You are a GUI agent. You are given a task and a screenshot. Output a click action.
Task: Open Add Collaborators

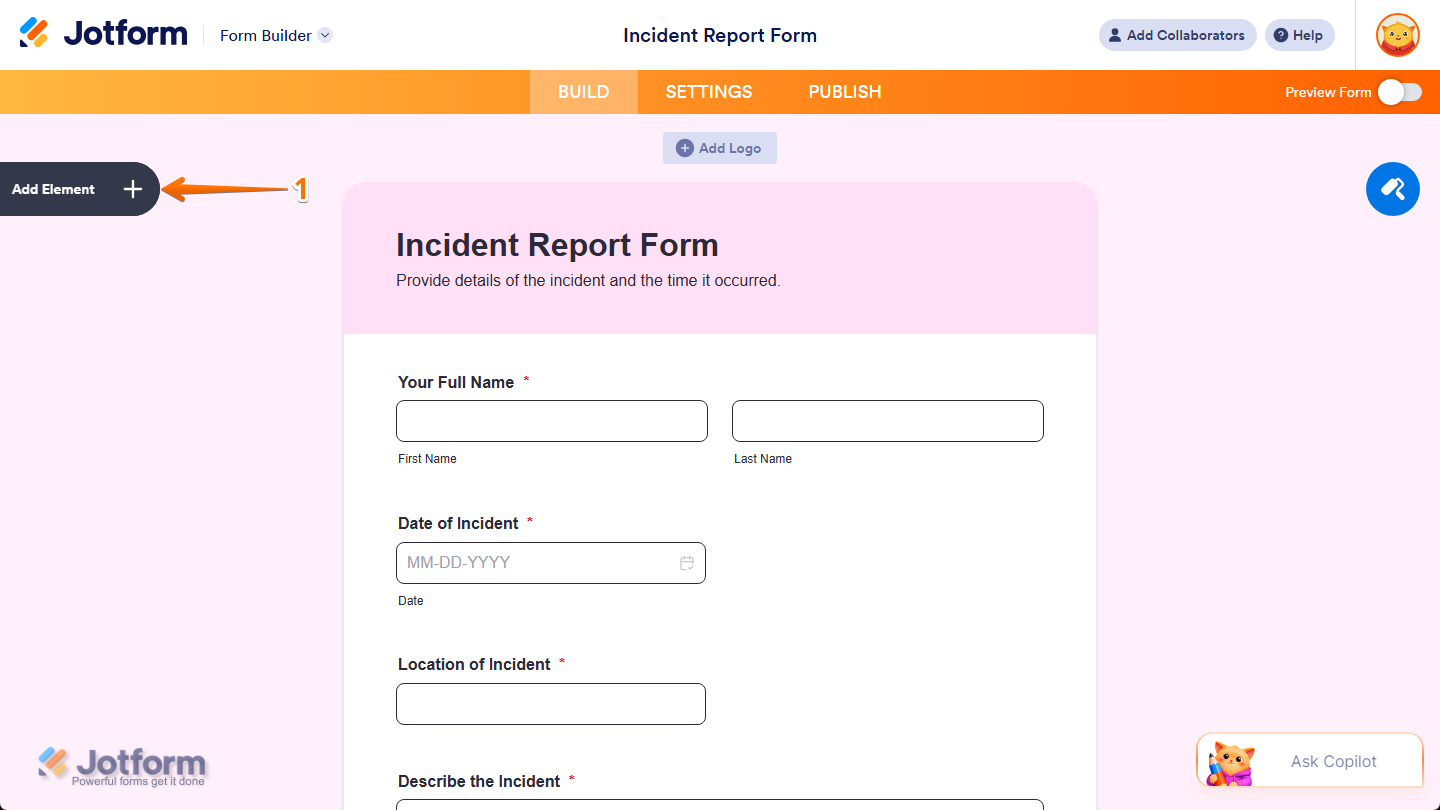point(1177,35)
